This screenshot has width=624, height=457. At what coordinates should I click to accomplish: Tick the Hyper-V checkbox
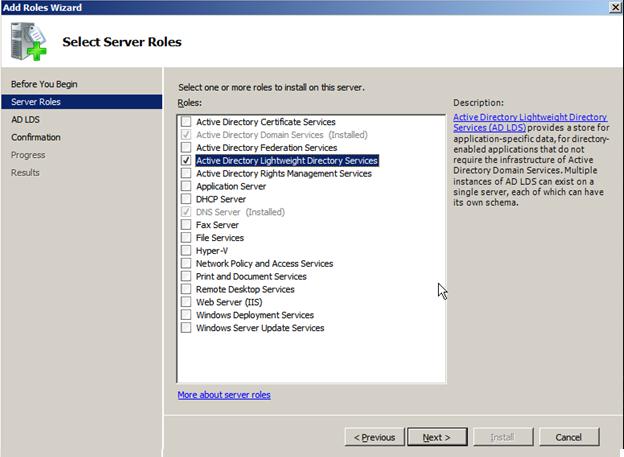point(186,250)
